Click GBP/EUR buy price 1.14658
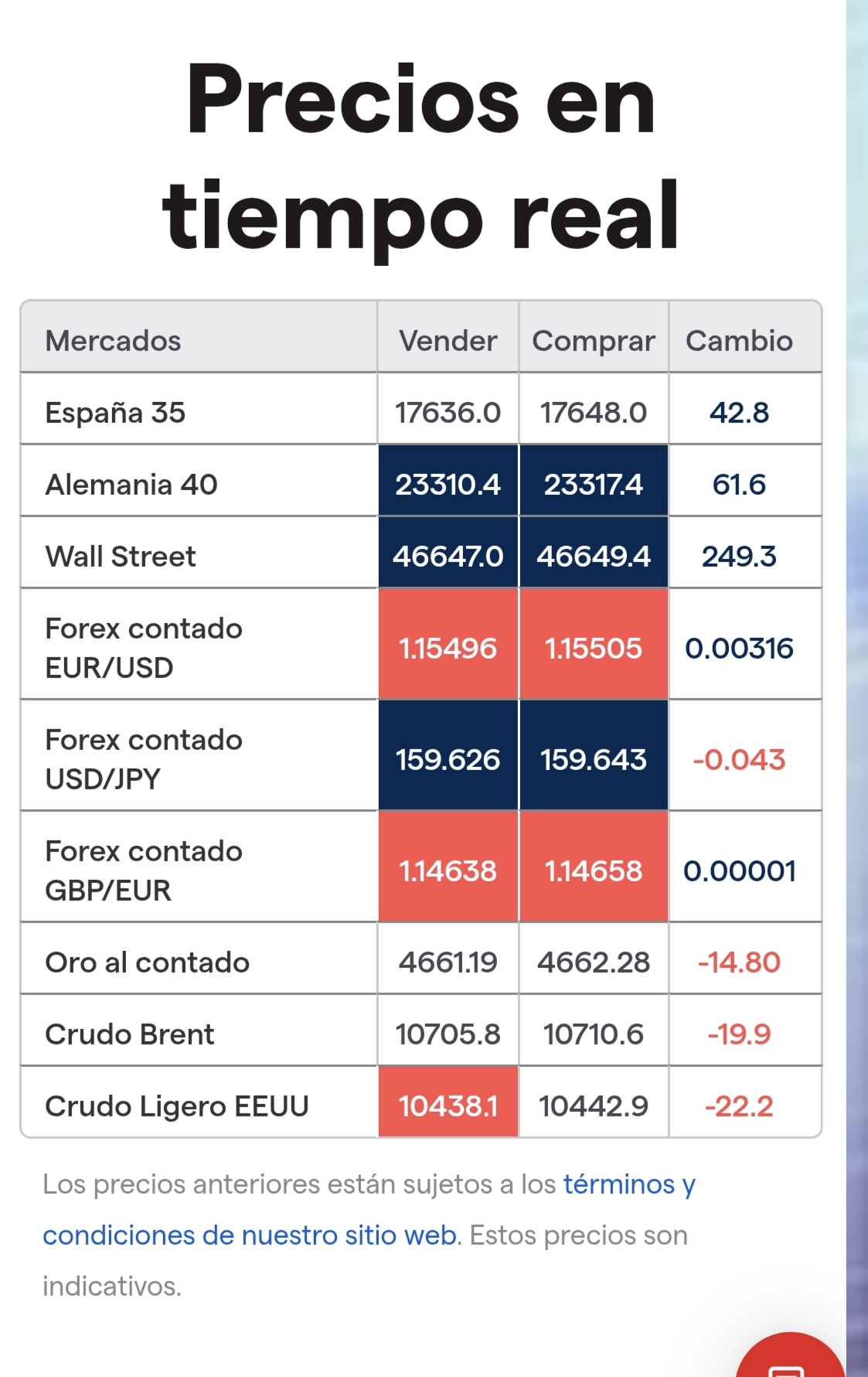Image resolution: width=868 pixels, height=1377 pixels. point(593,871)
